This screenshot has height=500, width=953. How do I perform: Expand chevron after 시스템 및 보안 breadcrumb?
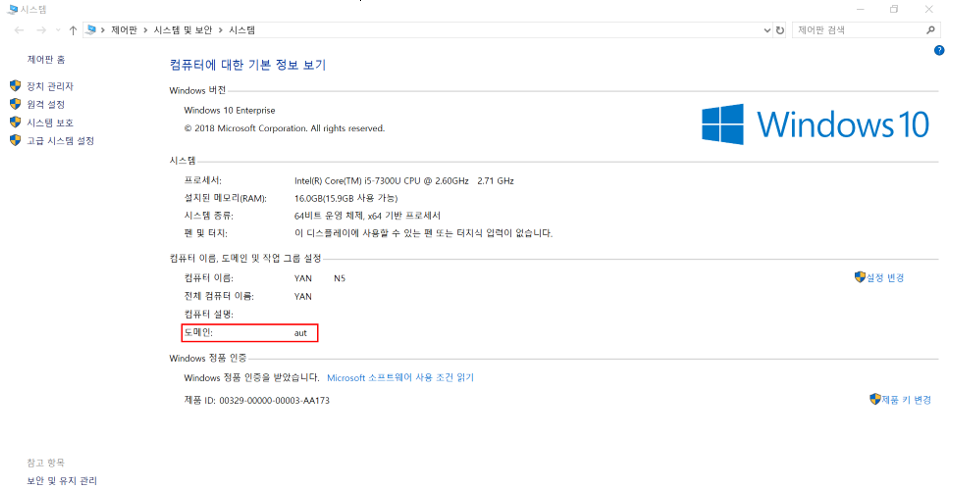(221, 30)
